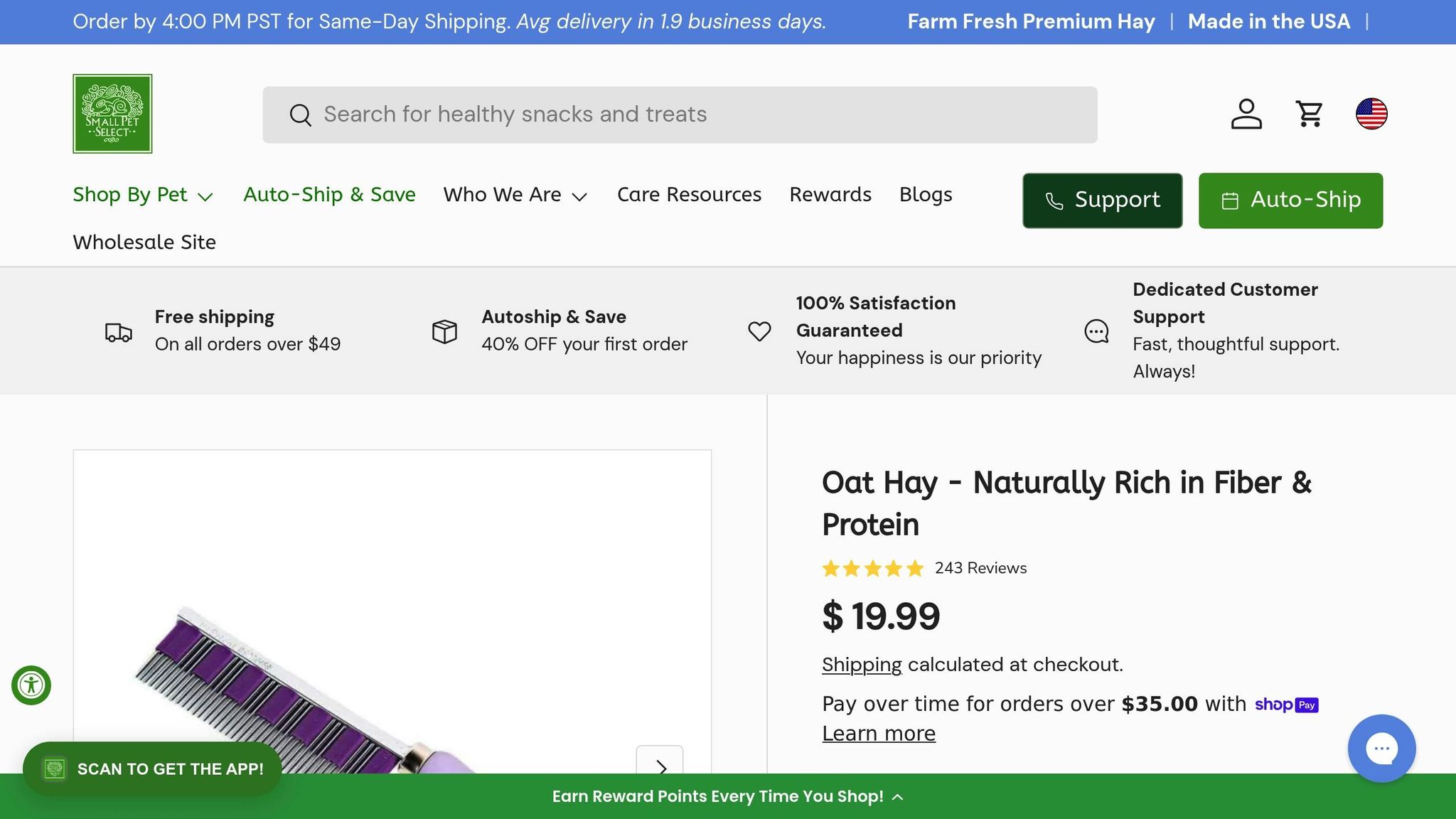Expand the Who We Are menu
Screen dimensions: 1456x819
tap(515, 195)
